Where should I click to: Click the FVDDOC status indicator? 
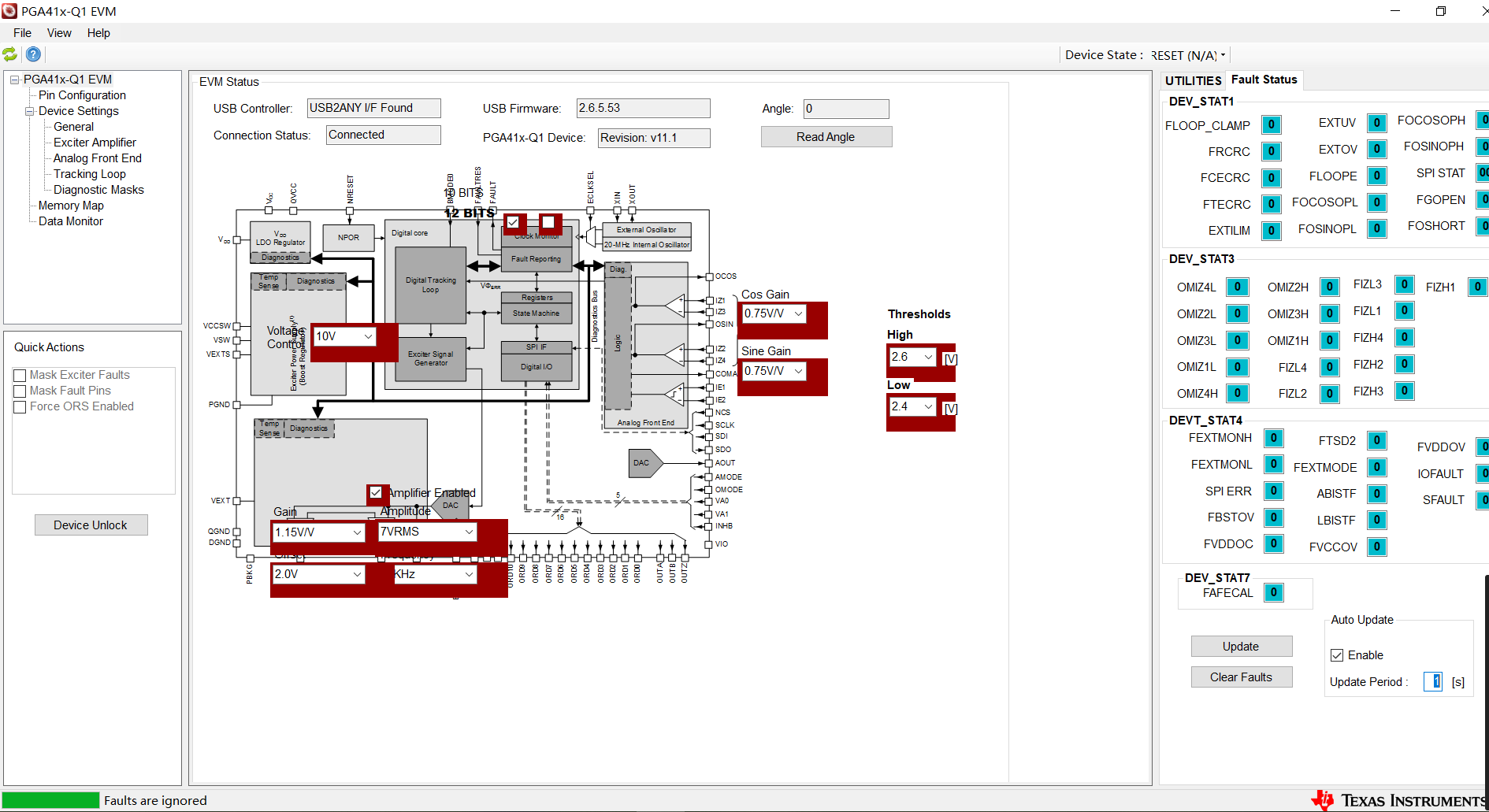pos(1273,543)
